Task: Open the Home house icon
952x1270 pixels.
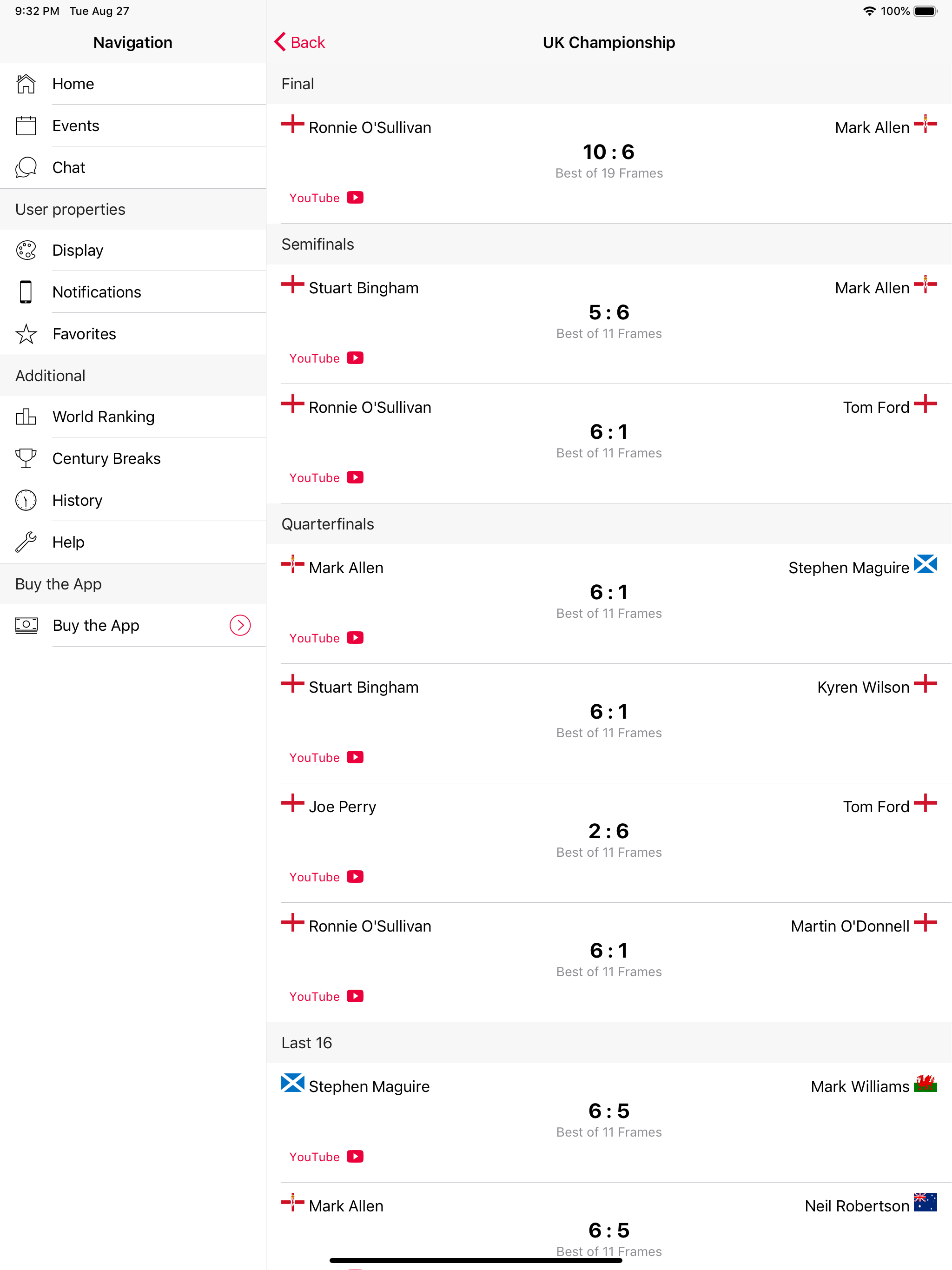Action: [x=26, y=84]
